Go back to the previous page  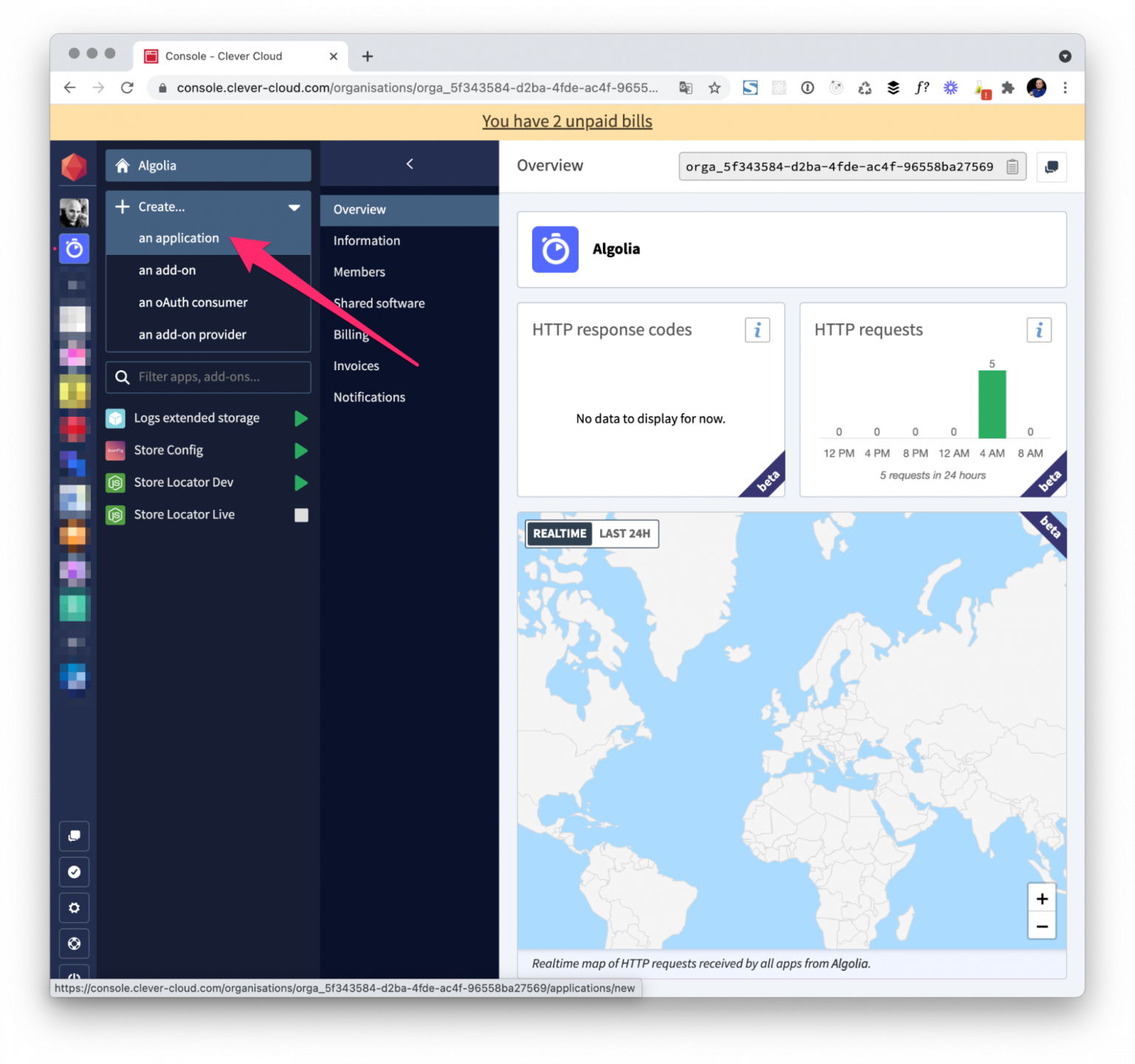(70, 88)
